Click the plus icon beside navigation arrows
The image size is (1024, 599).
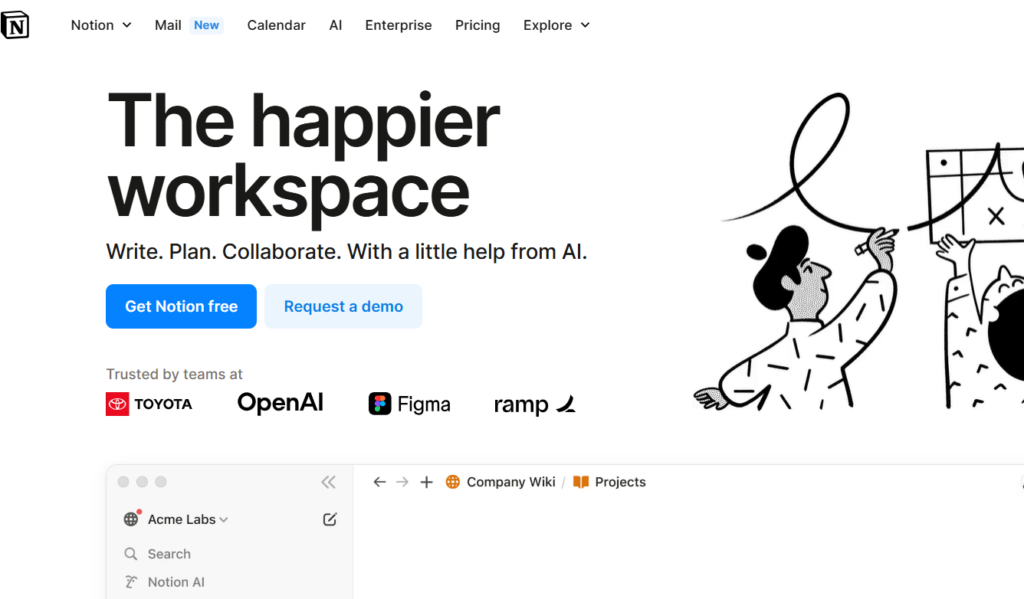pos(426,482)
